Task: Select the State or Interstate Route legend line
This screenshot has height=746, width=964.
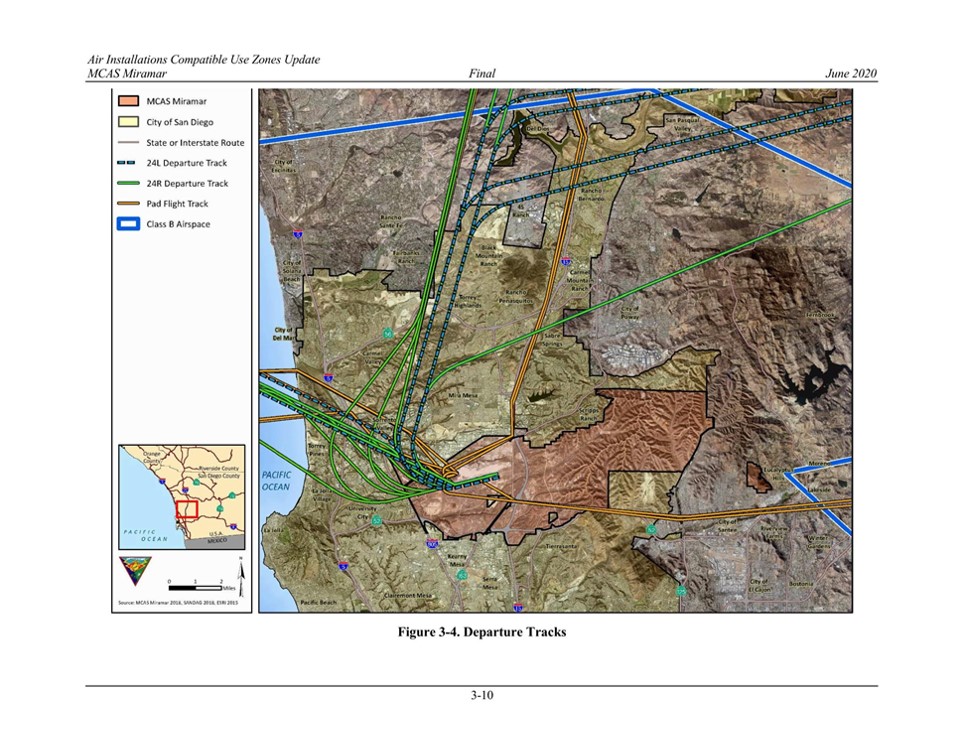Action: pos(128,143)
